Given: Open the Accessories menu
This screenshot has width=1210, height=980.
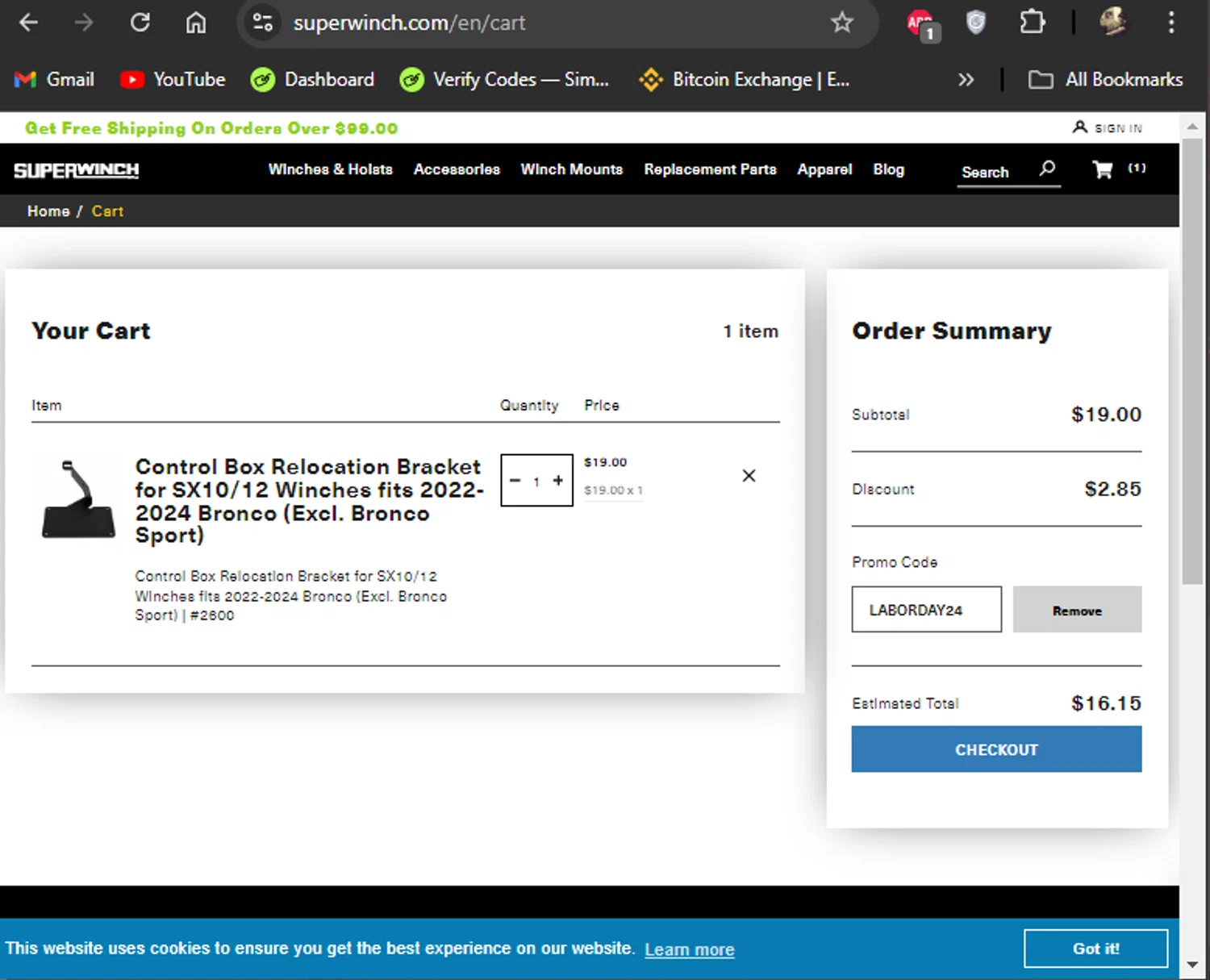Looking at the screenshot, I should pyautogui.click(x=457, y=169).
